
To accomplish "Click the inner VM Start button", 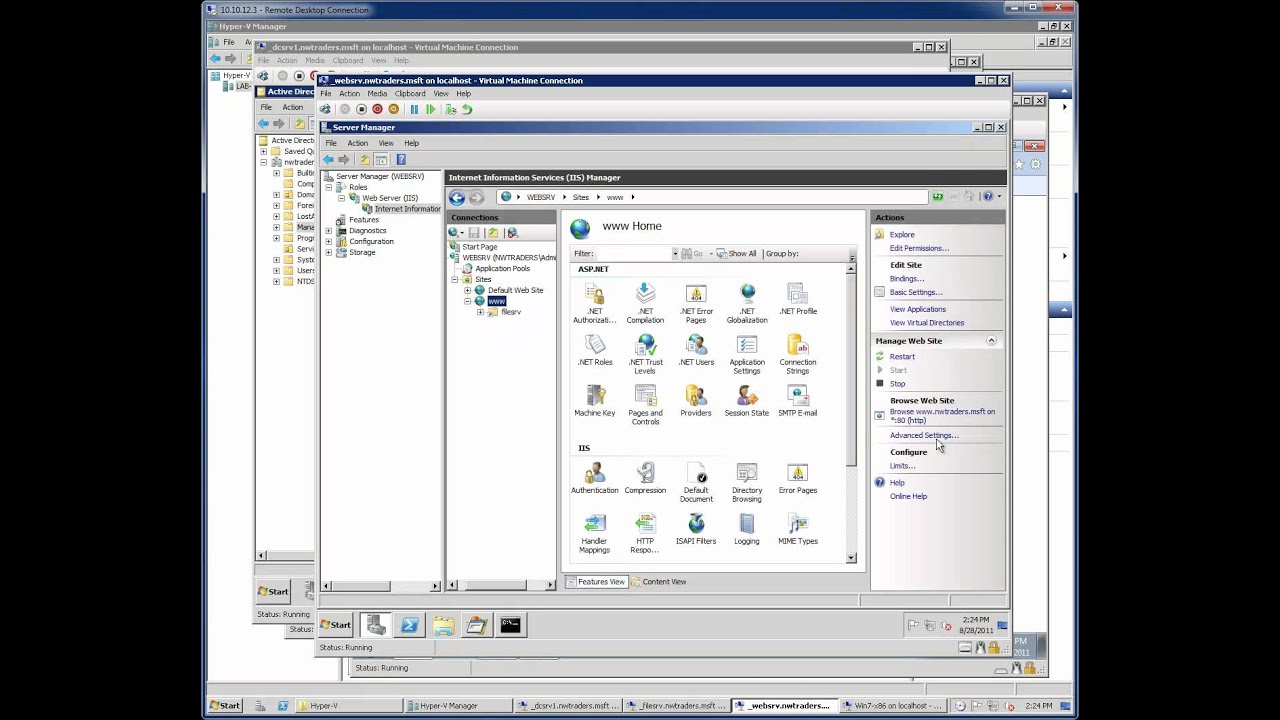I will click(335, 625).
